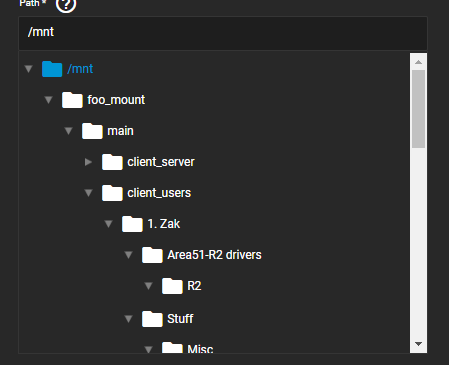Select the R2 folder label
Screen dimensions: 449x365
(x=194, y=286)
